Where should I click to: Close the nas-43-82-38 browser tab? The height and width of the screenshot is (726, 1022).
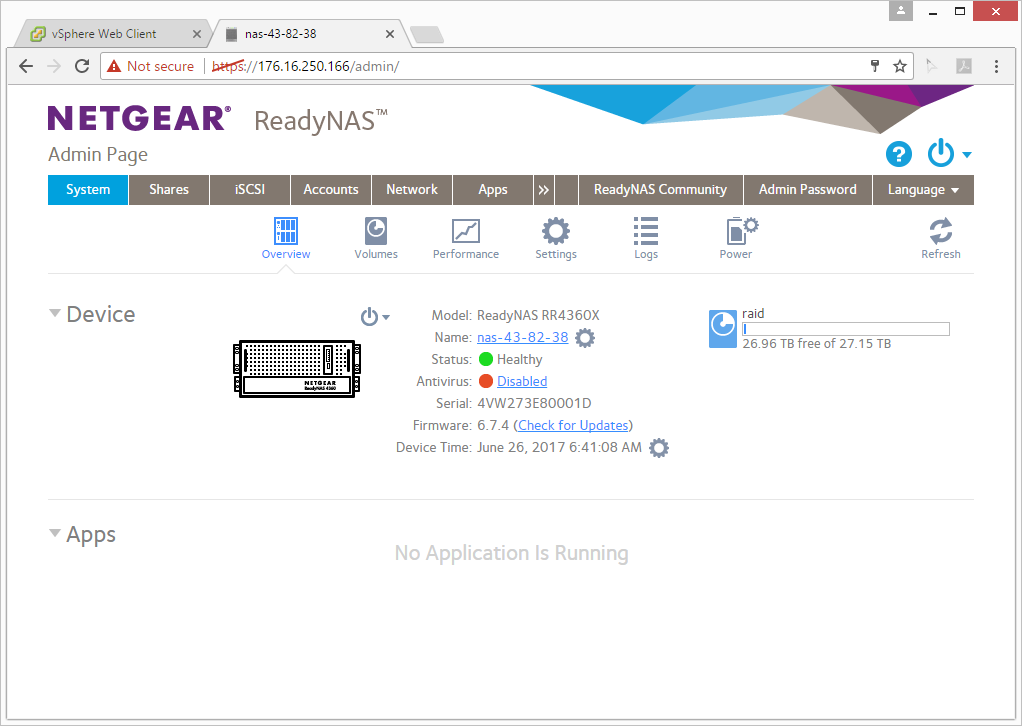(390, 34)
